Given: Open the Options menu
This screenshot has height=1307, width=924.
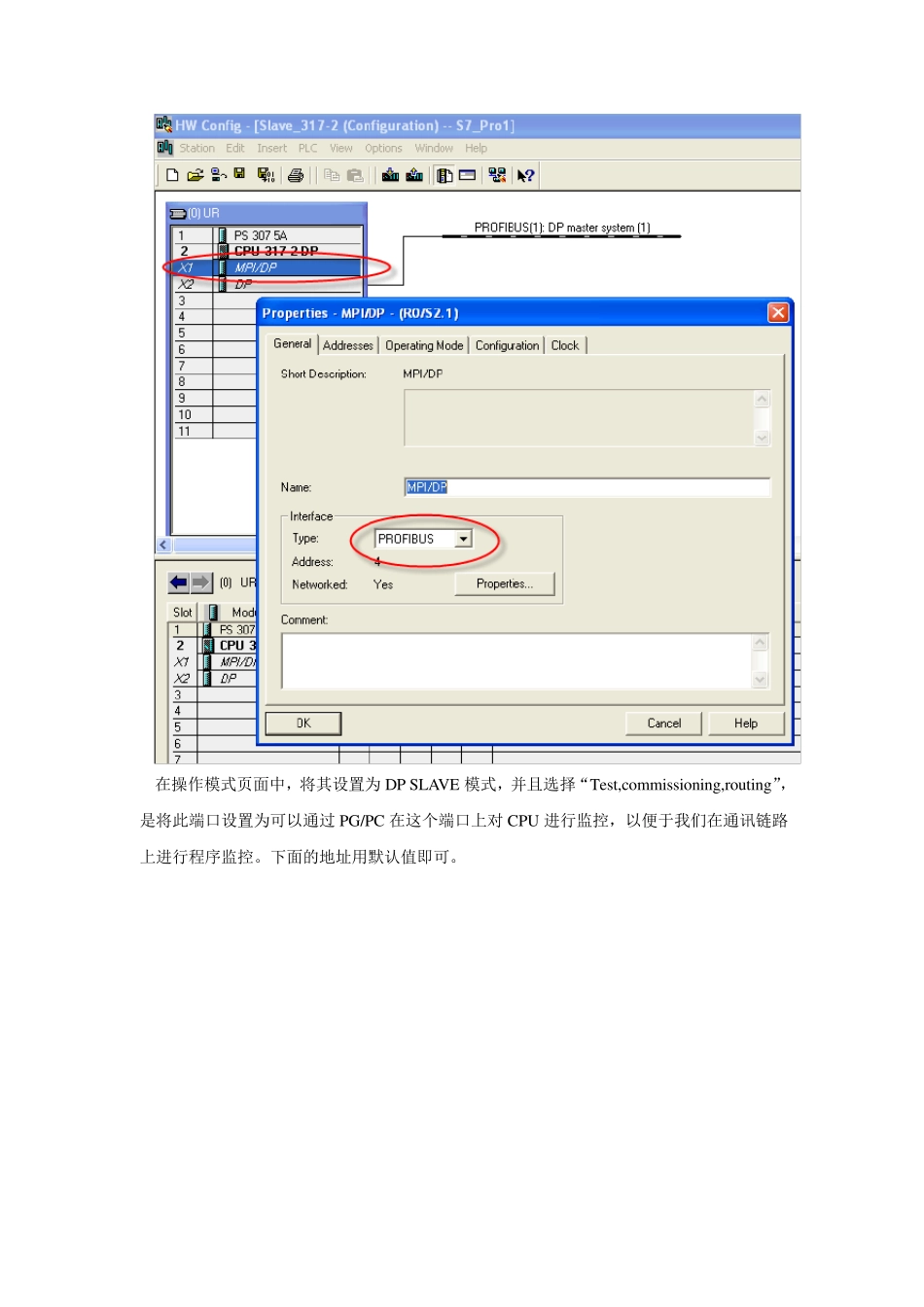Looking at the screenshot, I should coord(383,149).
